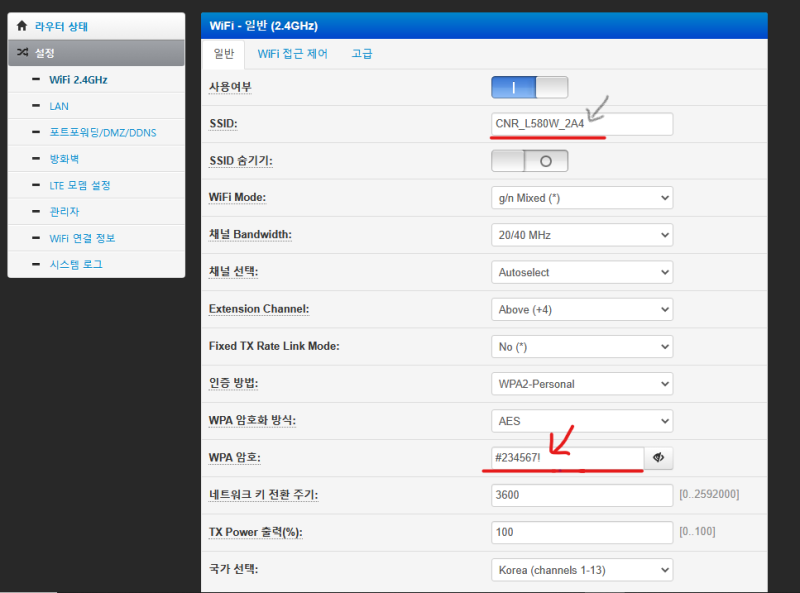Open the WiFi Mode dropdown
This screenshot has height=593, width=800.
coord(581,197)
